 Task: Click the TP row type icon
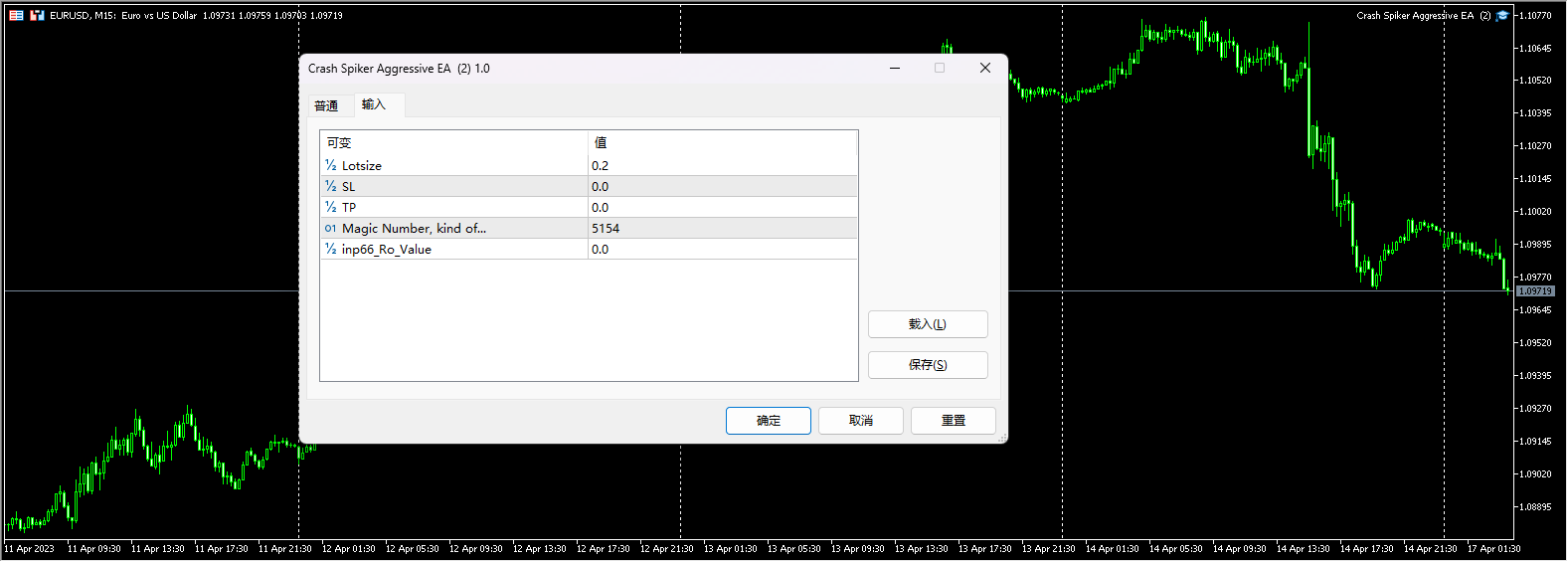pyautogui.click(x=330, y=208)
